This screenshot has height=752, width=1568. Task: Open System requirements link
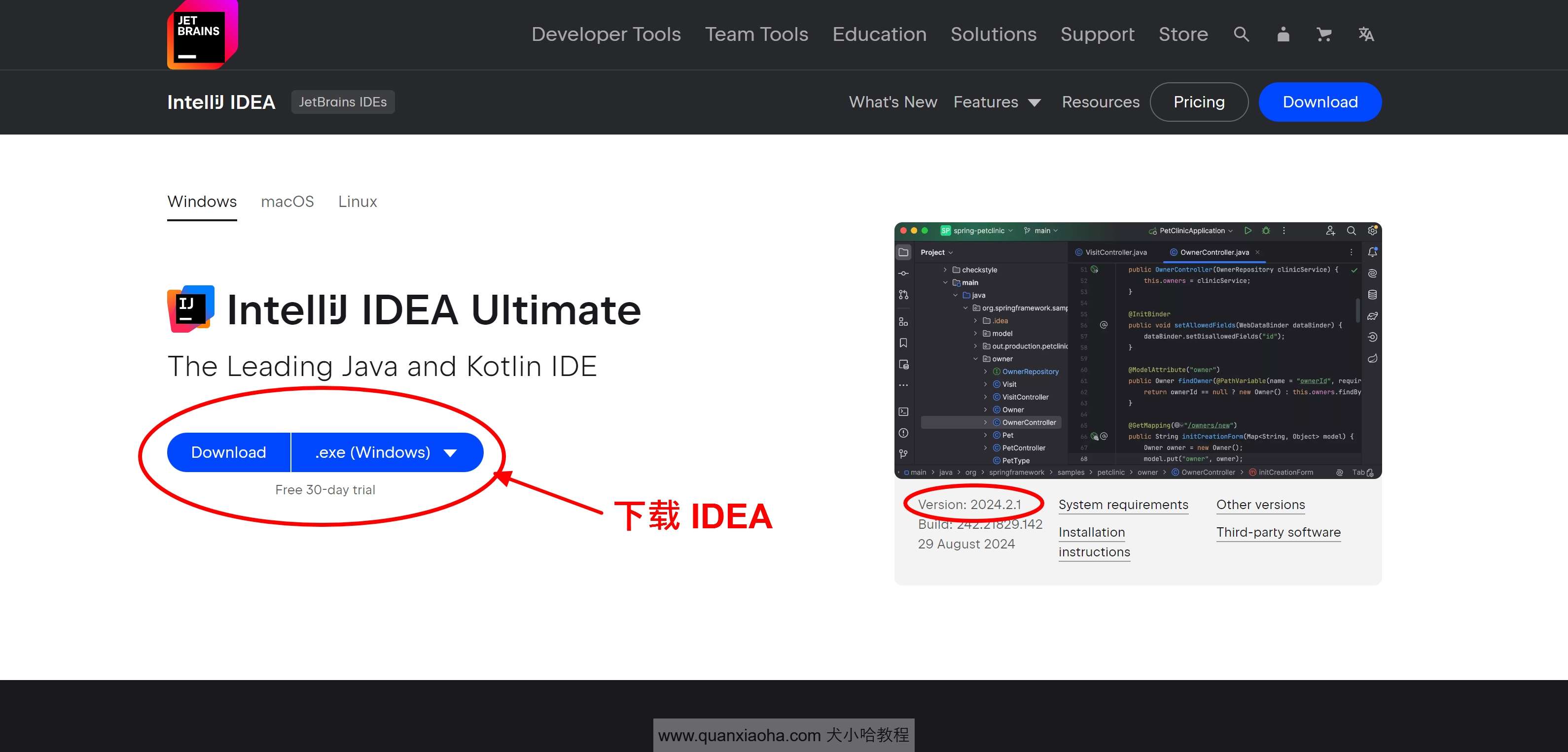pos(1123,505)
